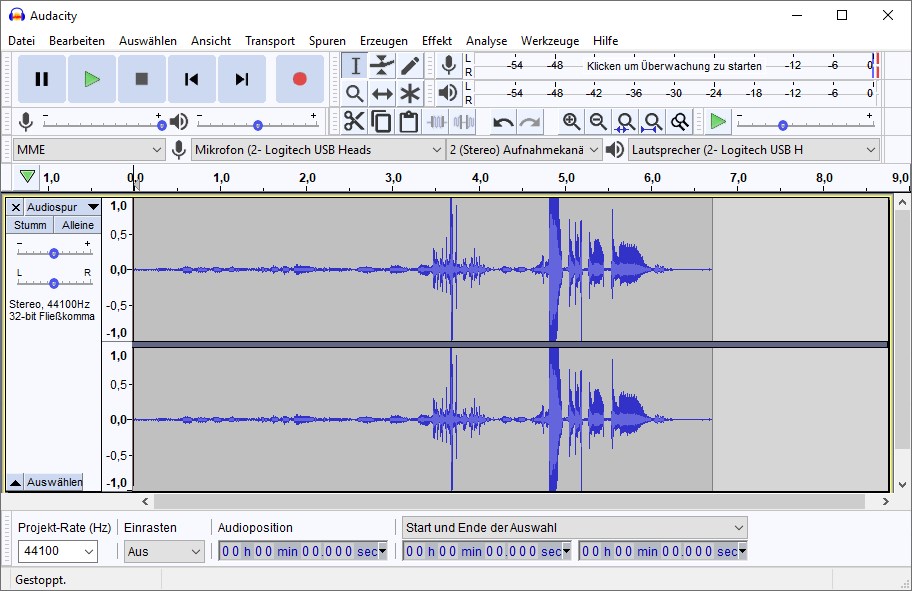This screenshot has width=912, height=591.
Task: Cut selection with scissors icon
Action: click(x=354, y=122)
